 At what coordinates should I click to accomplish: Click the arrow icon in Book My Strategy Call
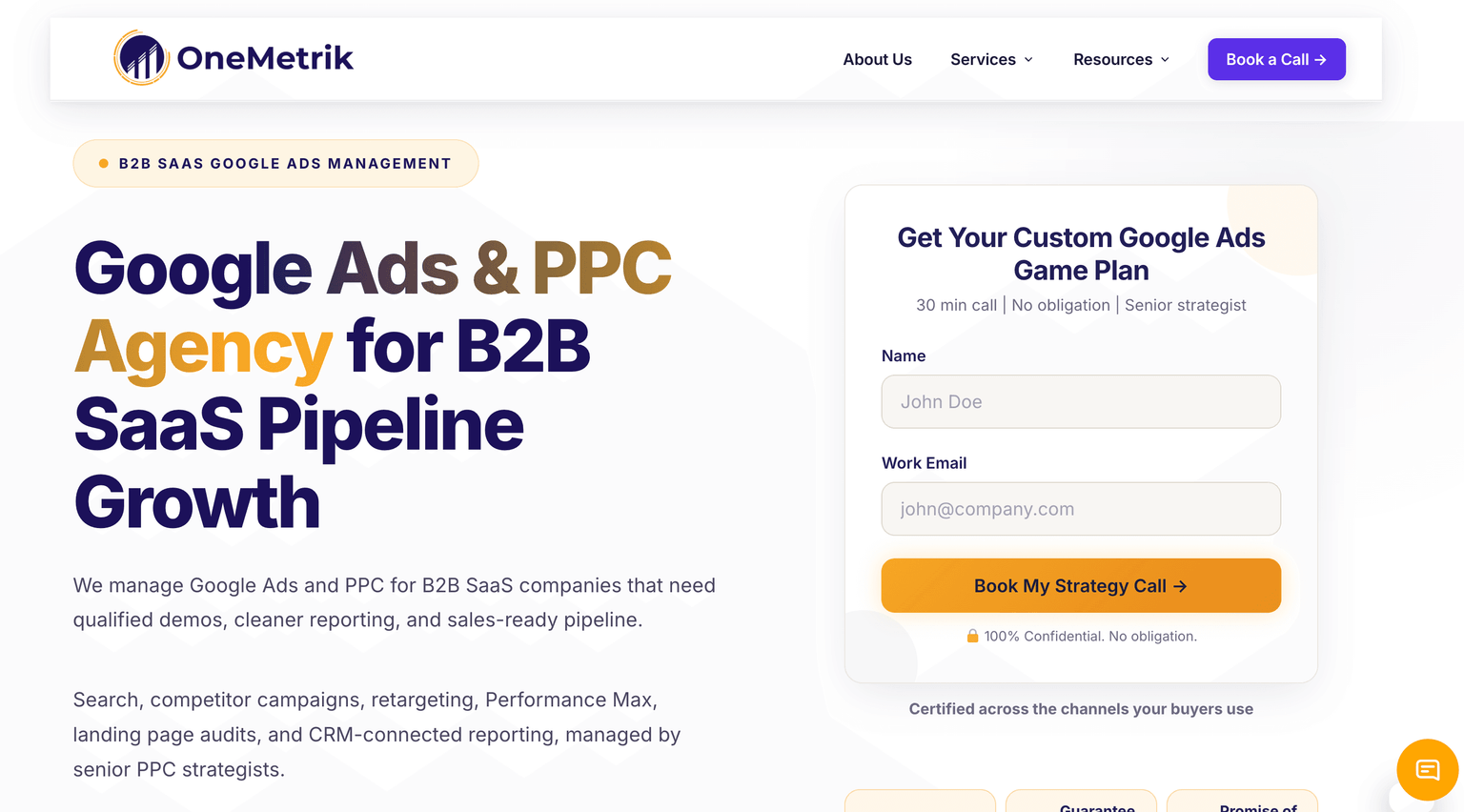(x=1180, y=586)
